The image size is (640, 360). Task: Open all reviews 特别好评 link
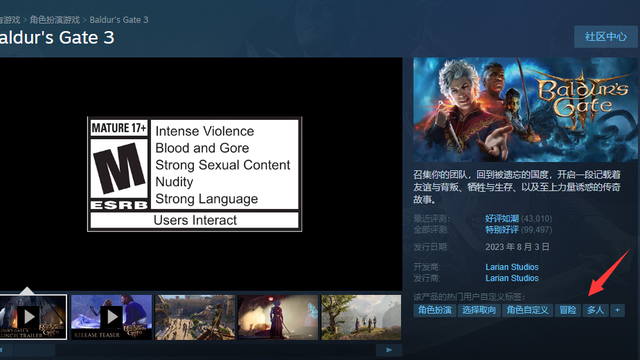pyautogui.click(x=502, y=229)
